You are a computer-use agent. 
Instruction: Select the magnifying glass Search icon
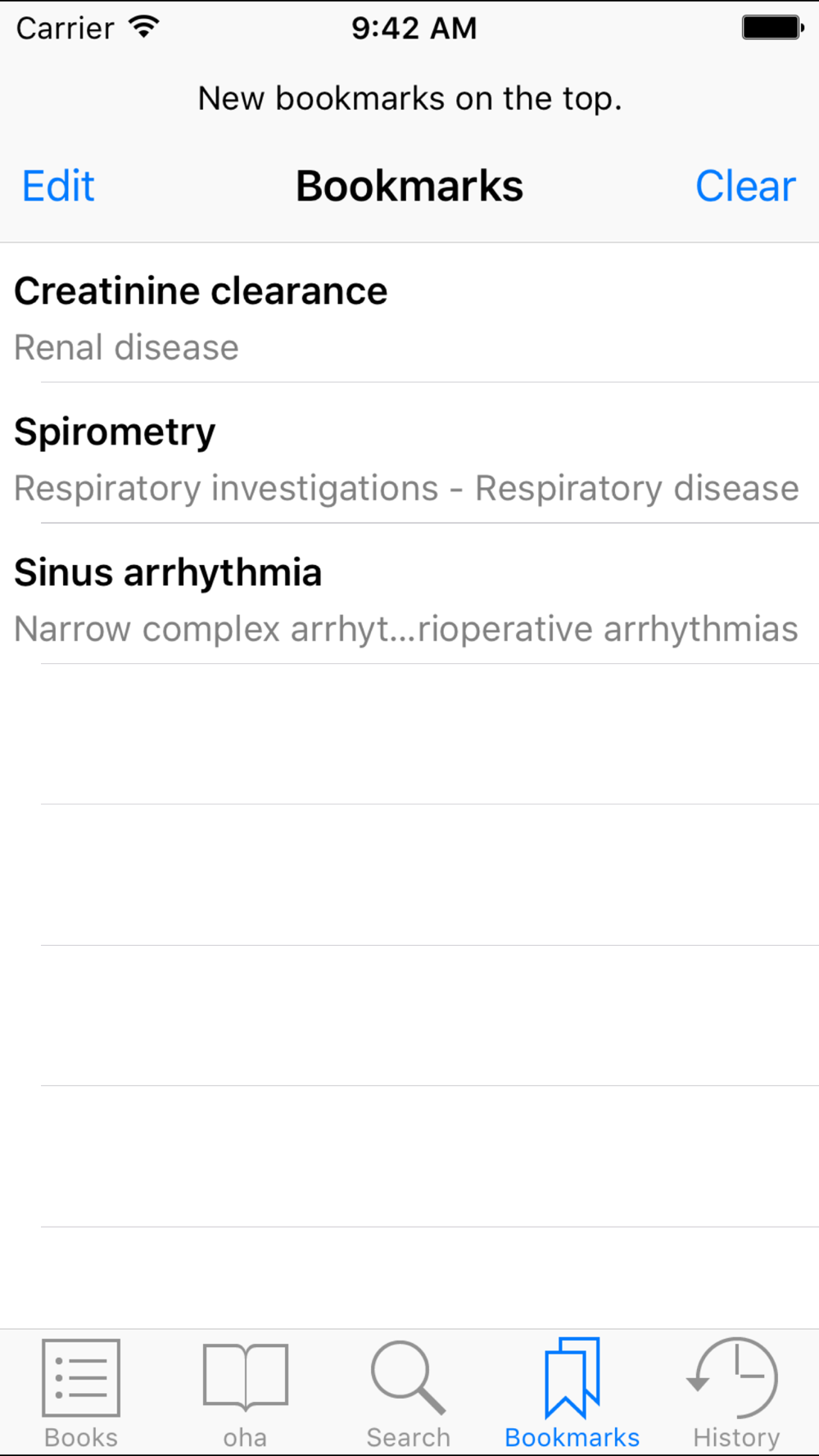tap(408, 1377)
